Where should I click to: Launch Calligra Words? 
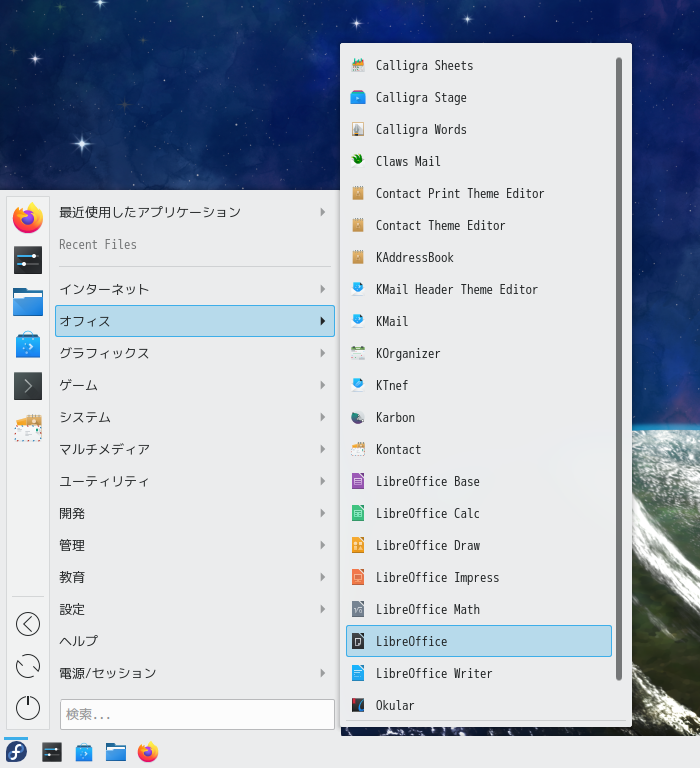tap(479, 129)
